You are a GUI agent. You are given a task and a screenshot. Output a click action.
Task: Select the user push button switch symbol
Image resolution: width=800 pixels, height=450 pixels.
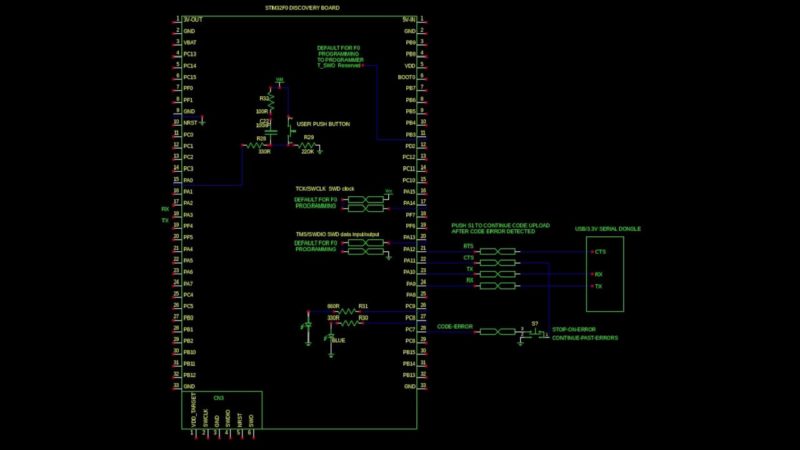[x=291, y=131]
